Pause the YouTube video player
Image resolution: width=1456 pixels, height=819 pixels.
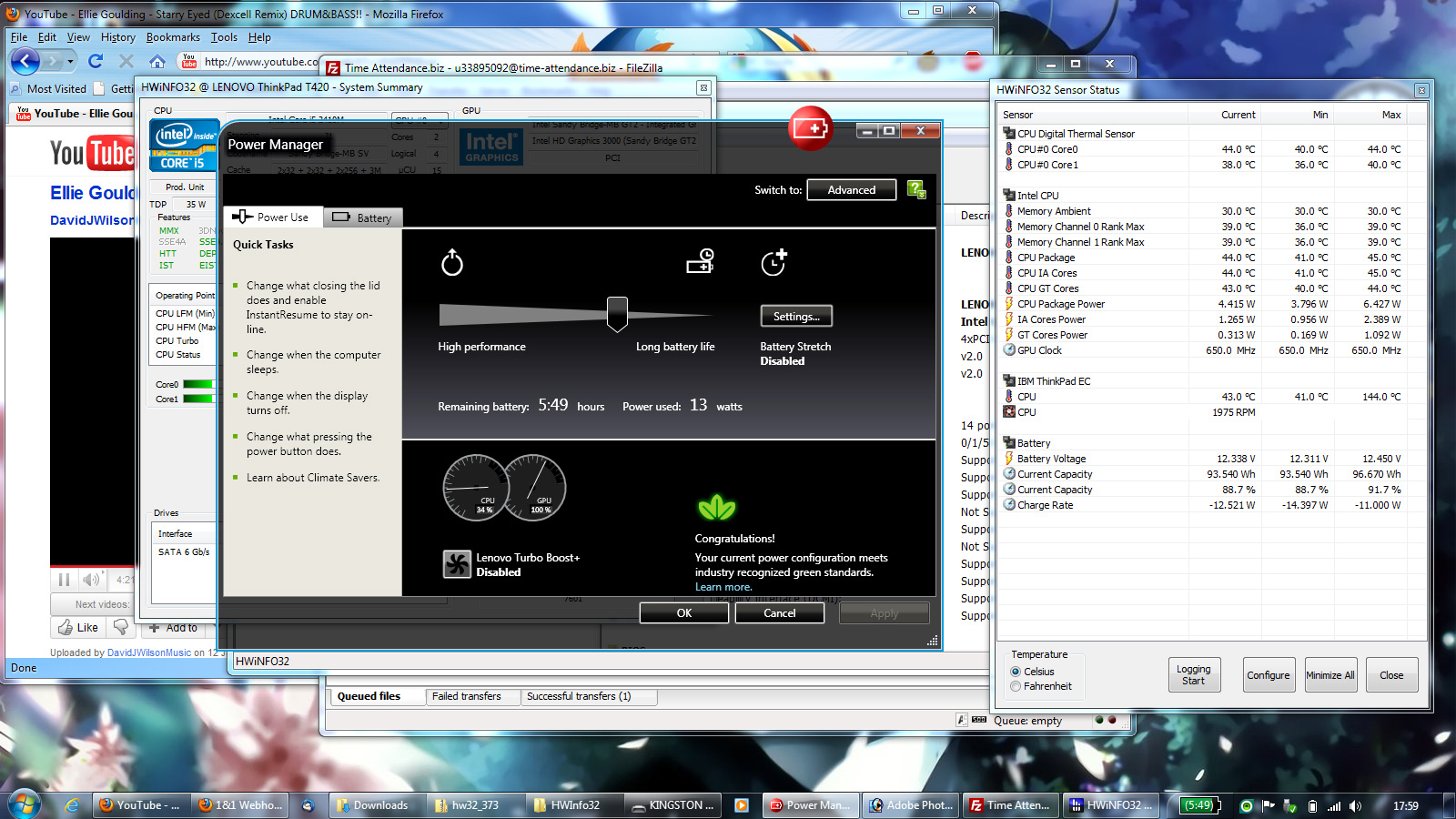[64, 580]
